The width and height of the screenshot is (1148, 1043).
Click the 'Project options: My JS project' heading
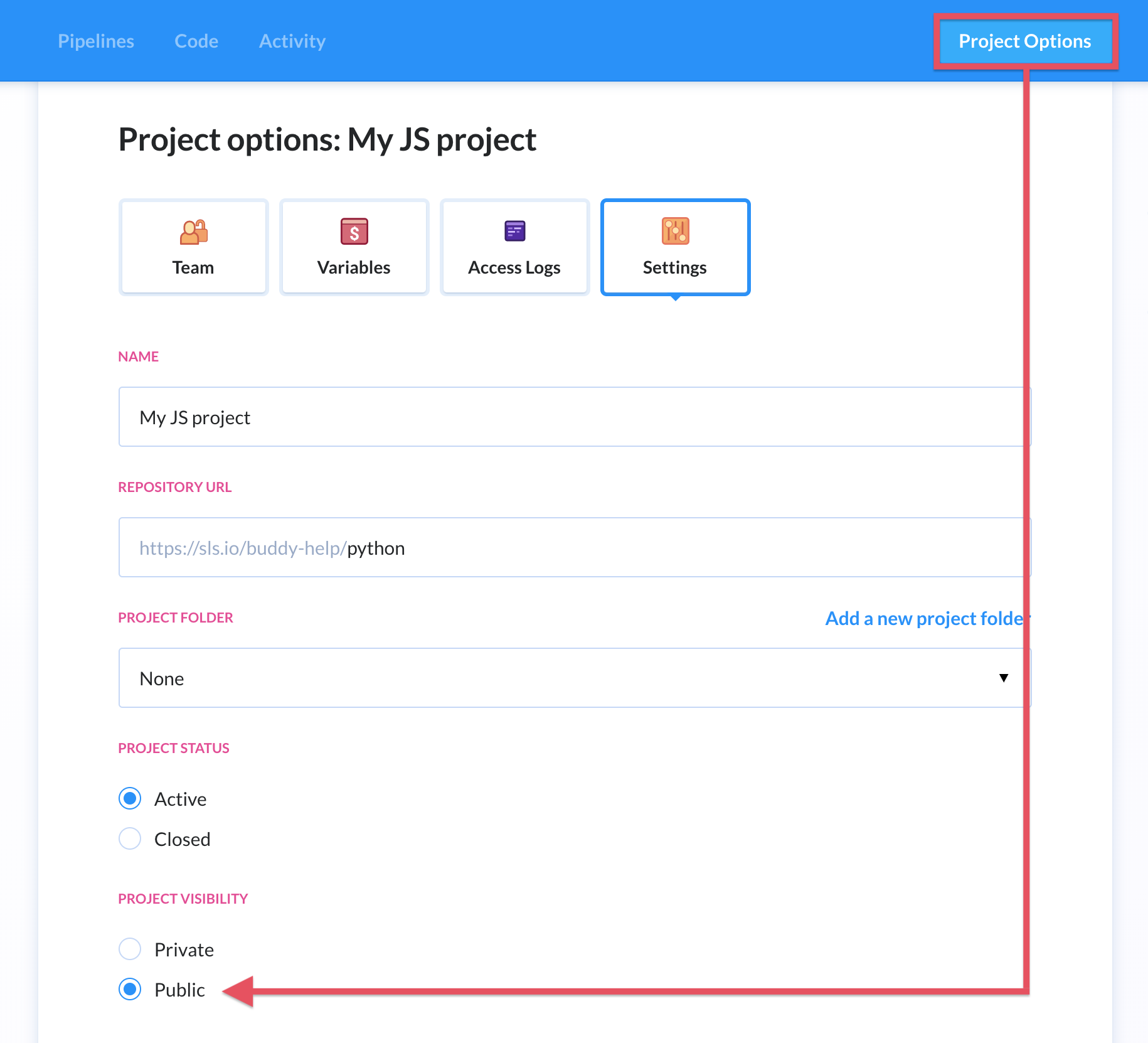327,140
